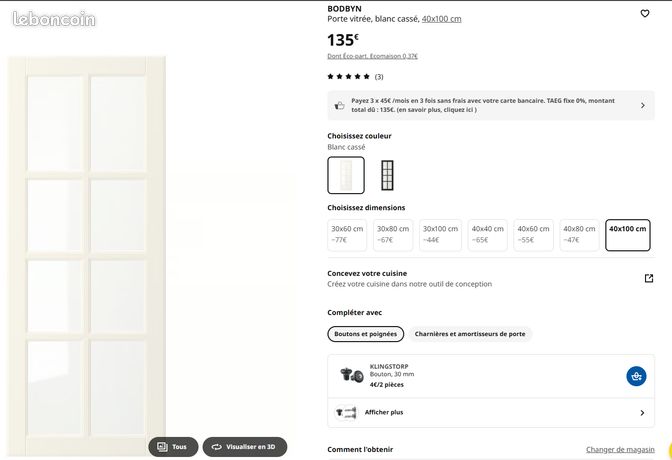Click hinge icon beside Afficher plus

click(346, 412)
